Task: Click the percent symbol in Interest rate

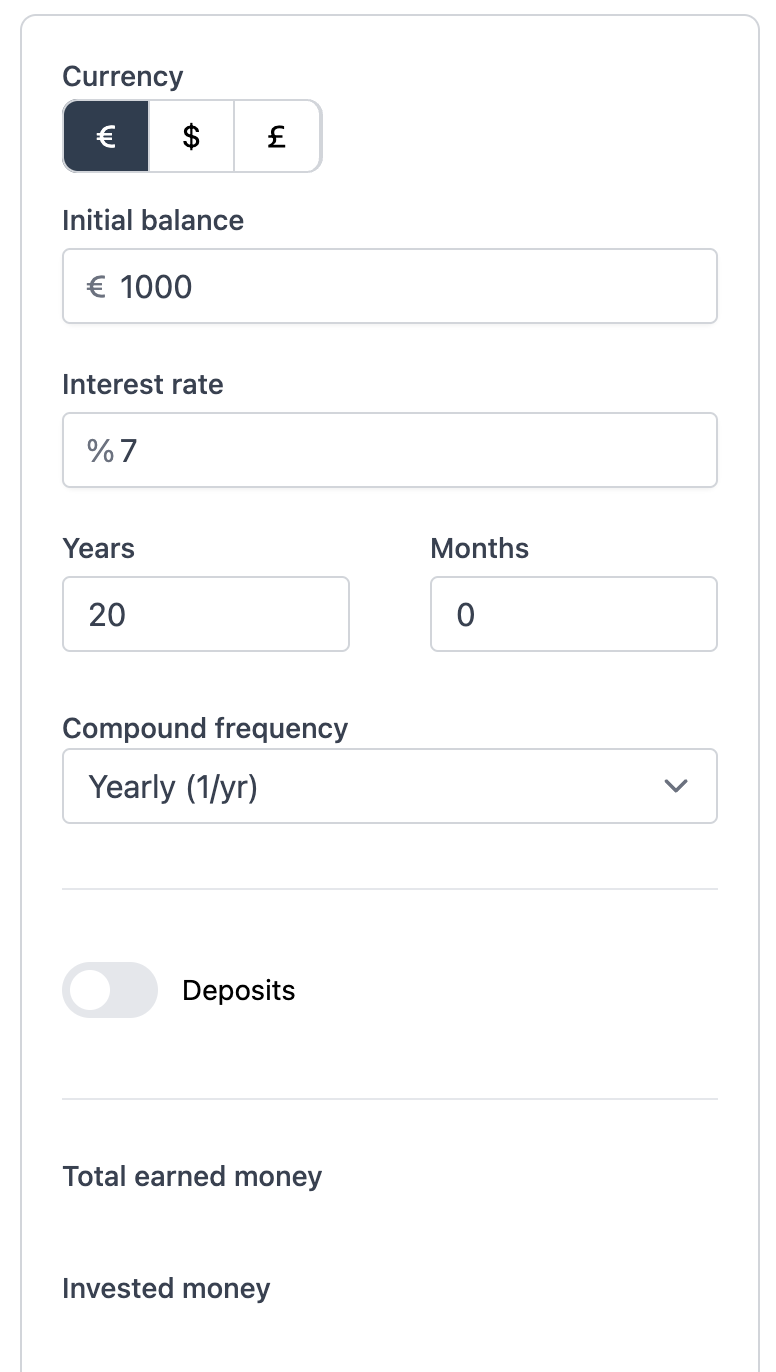Action: click(x=100, y=451)
